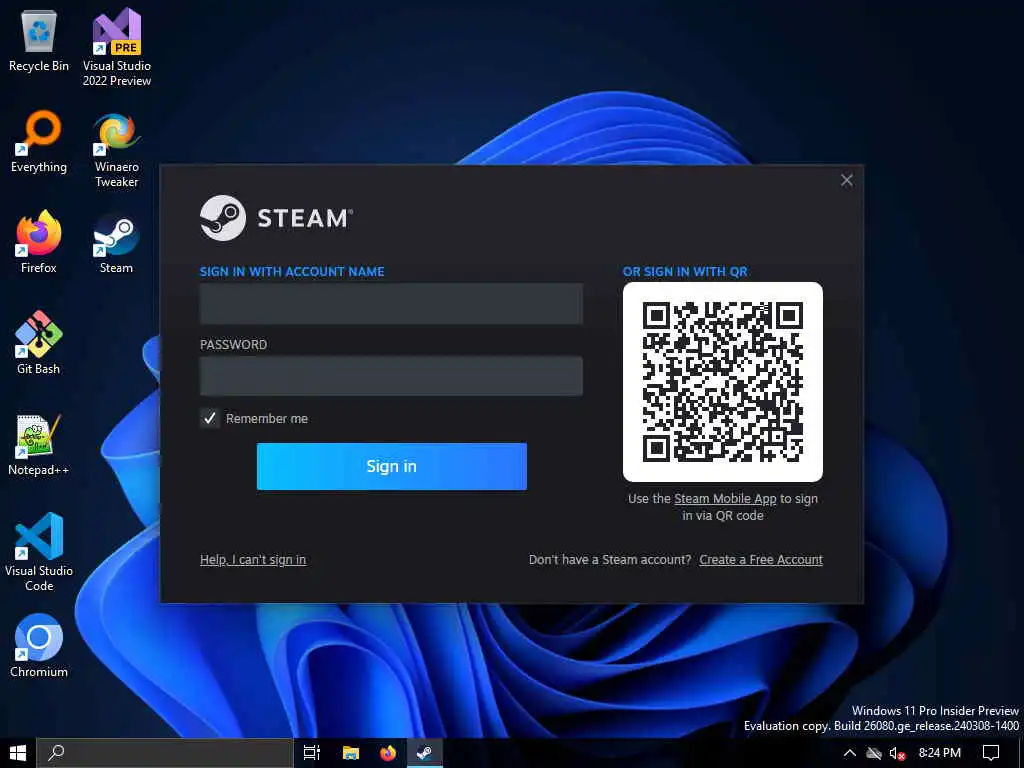Click the 'OR SIGN IN WITH QR' heading
The width and height of the screenshot is (1024, 768).
coord(685,272)
